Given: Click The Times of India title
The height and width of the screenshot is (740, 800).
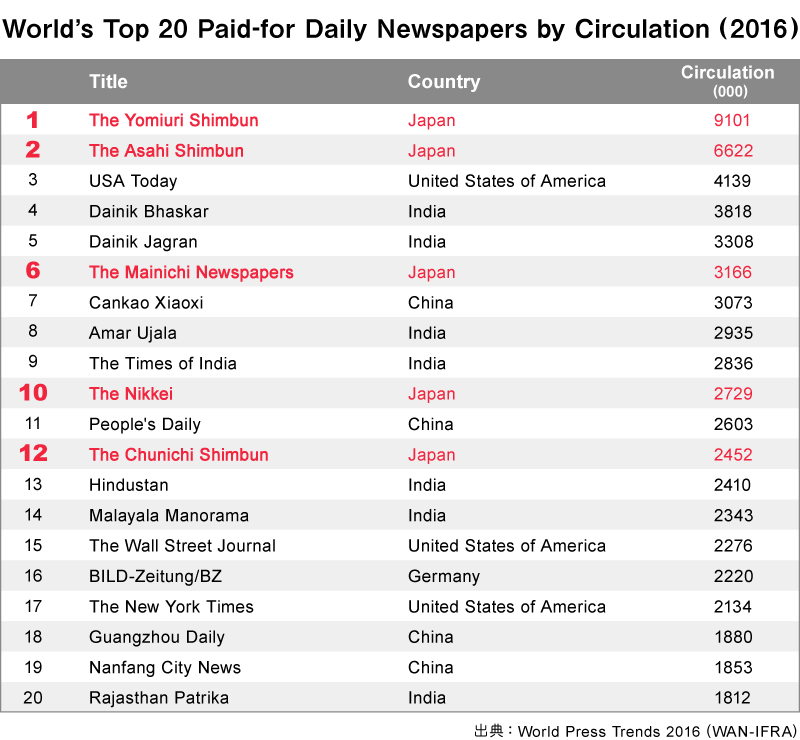Looking at the screenshot, I should pos(163,363).
